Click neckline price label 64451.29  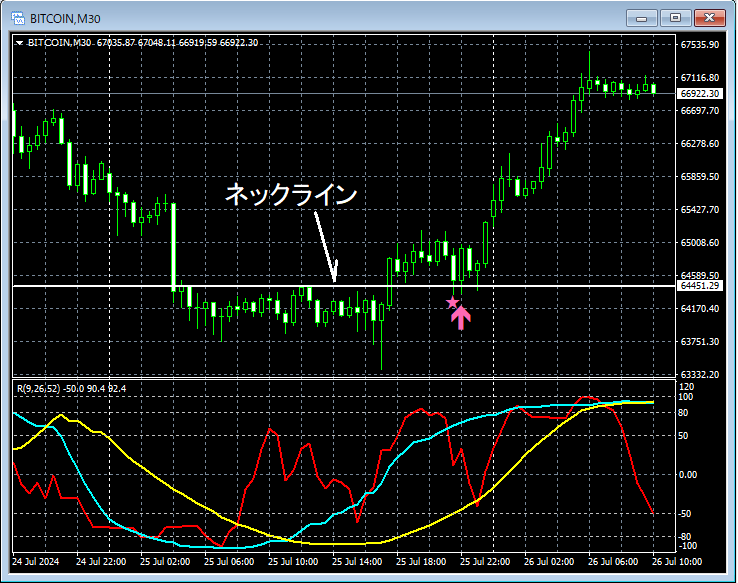tap(700, 286)
